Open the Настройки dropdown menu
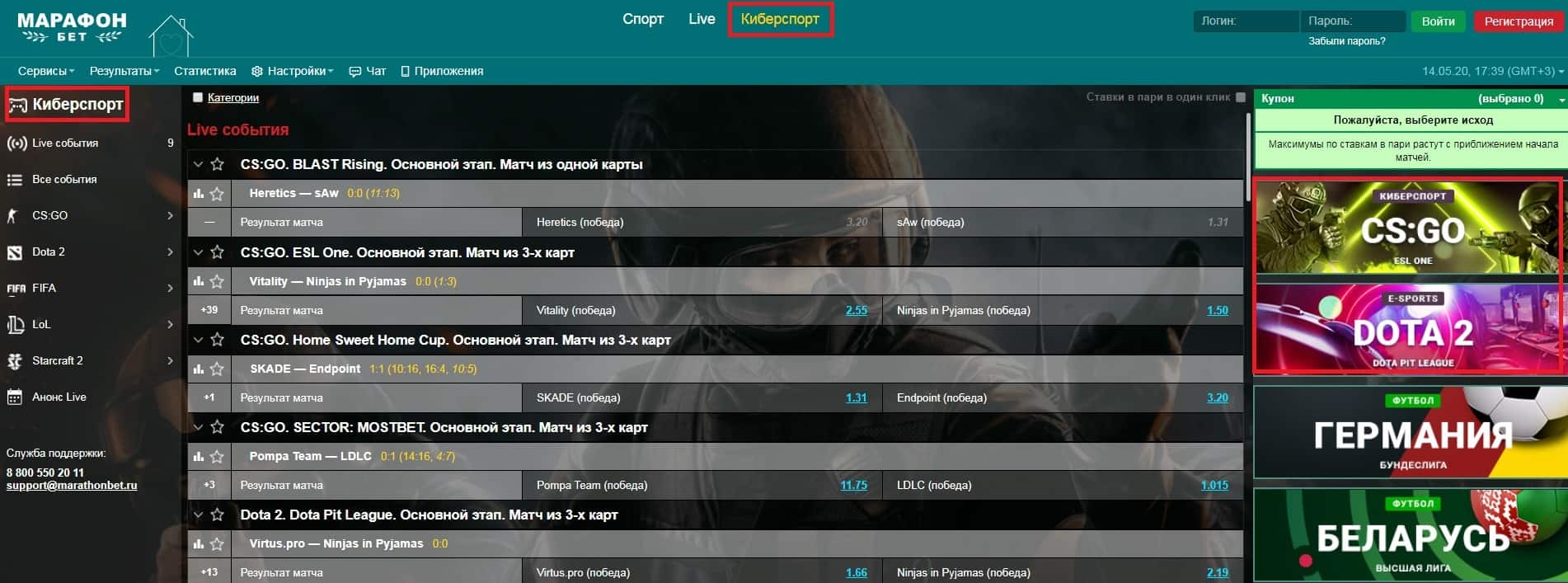Image resolution: width=1568 pixels, height=583 pixels. 293,71
